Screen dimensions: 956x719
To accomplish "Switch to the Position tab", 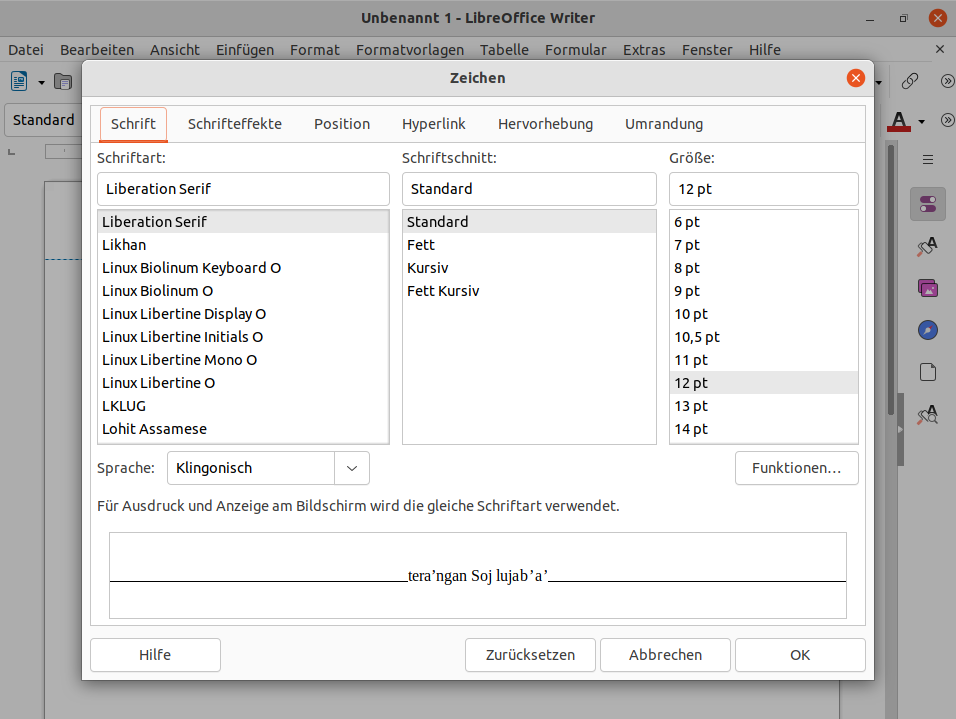I will (x=342, y=124).
